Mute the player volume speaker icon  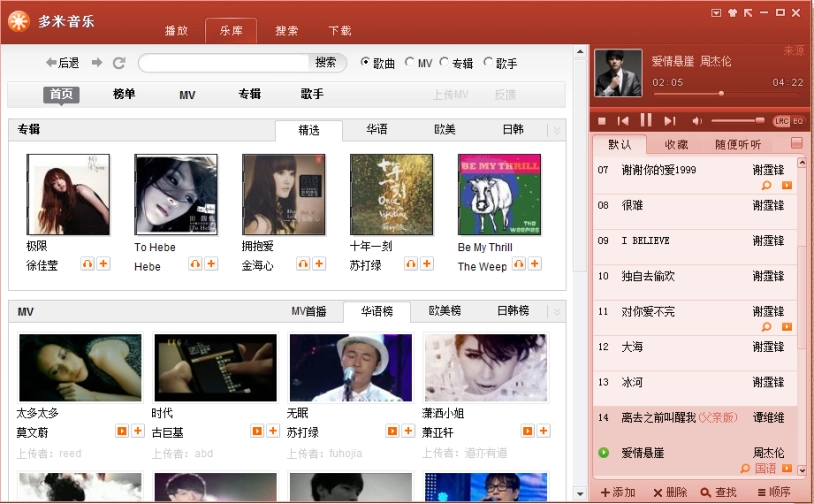tap(697, 121)
